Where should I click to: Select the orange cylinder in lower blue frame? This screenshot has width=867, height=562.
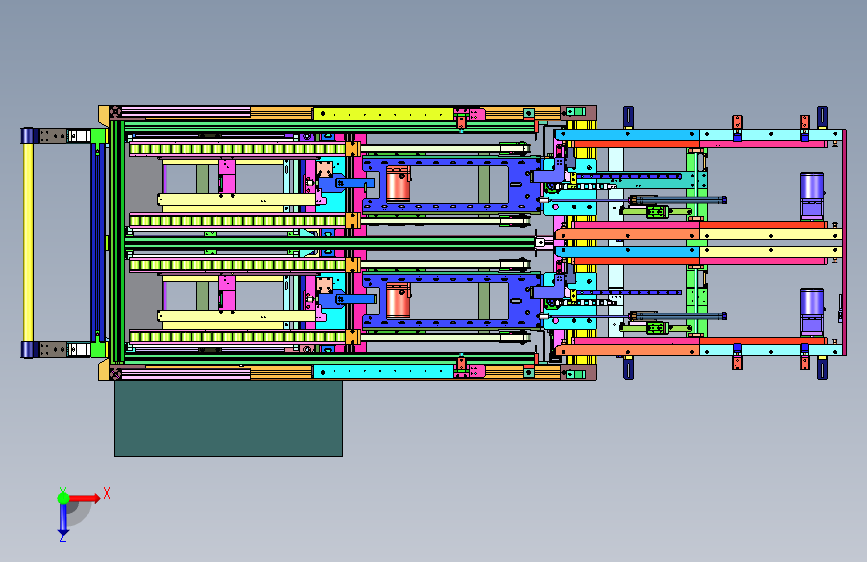click(398, 301)
